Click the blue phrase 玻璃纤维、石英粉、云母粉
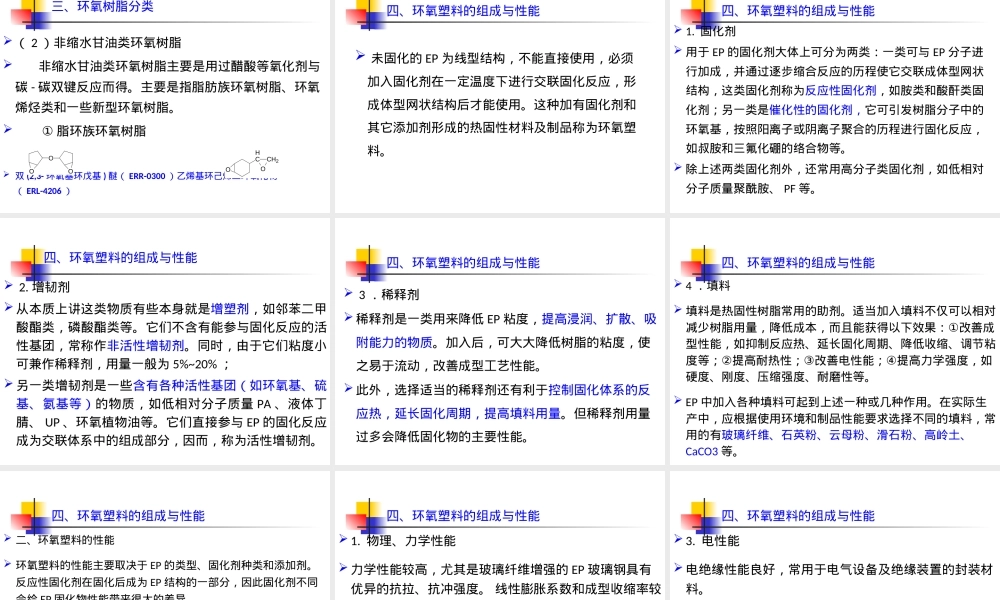The image size is (1000, 600). pos(791,435)
